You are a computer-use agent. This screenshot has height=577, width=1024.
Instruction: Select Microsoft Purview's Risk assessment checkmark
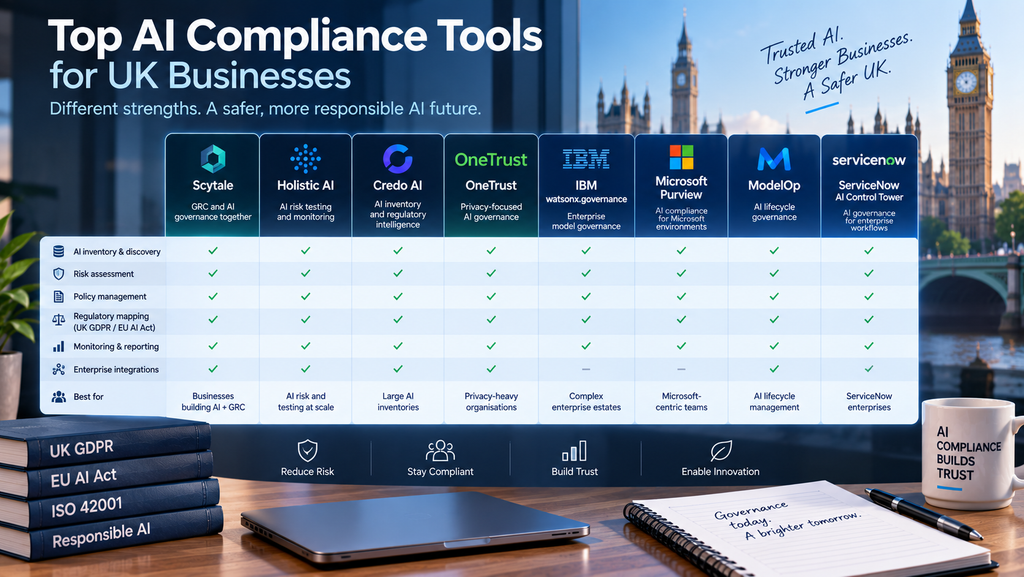pos(681,273)
